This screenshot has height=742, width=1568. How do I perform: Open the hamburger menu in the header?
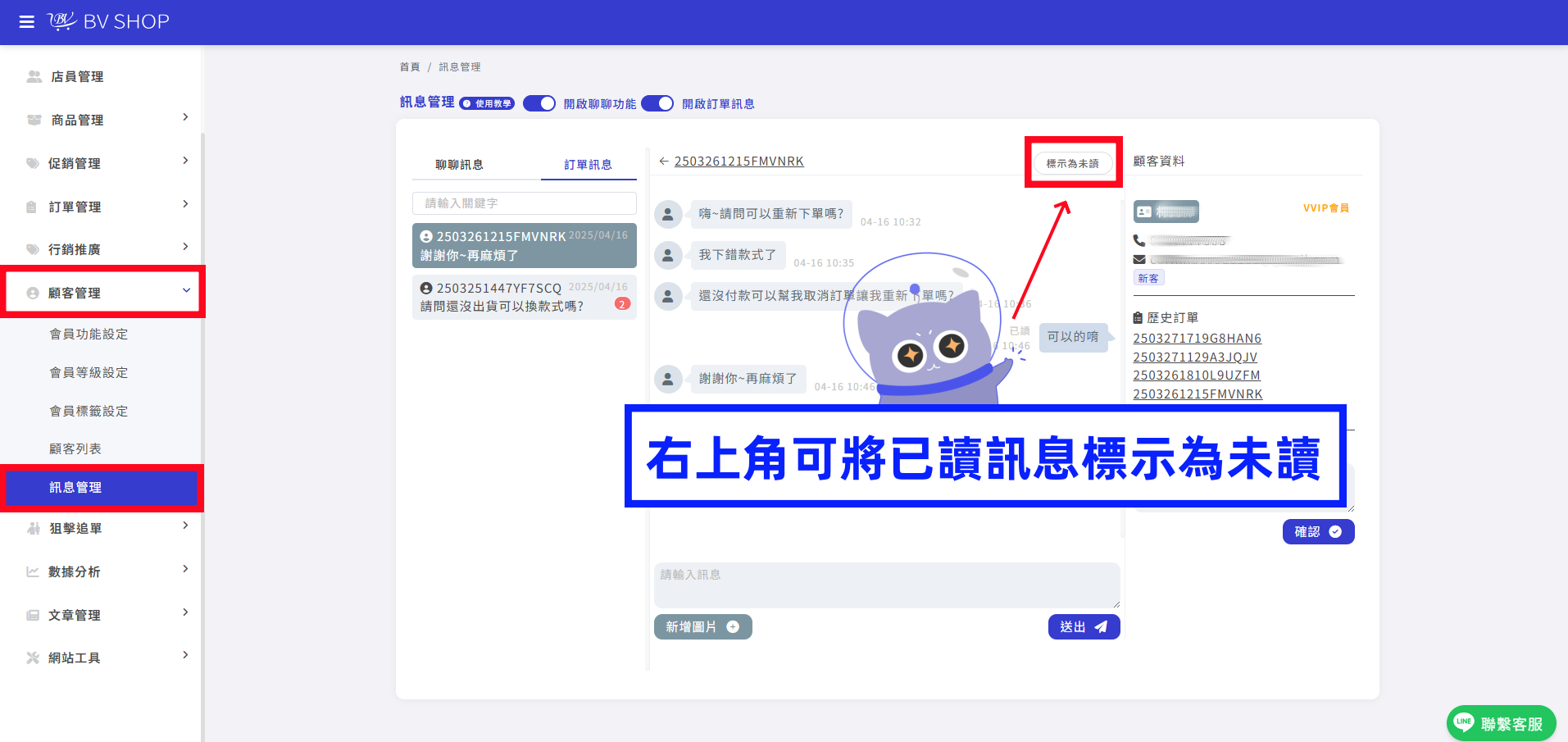pos(27,22)
